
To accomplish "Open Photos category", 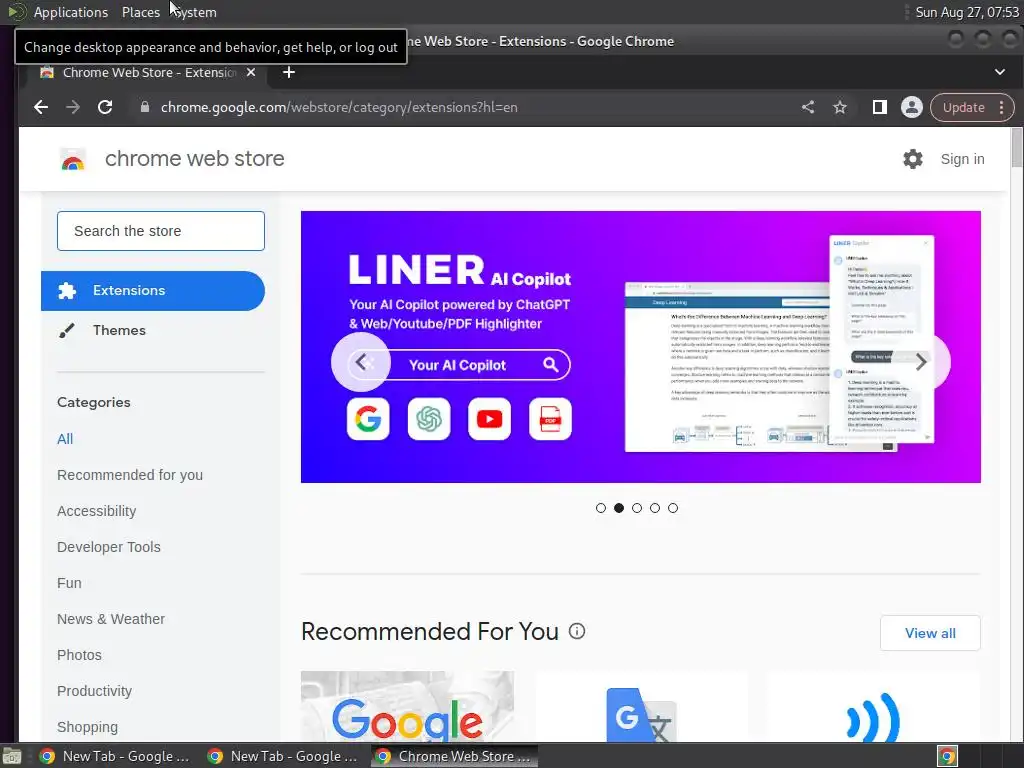I will [x=79, y=655].
